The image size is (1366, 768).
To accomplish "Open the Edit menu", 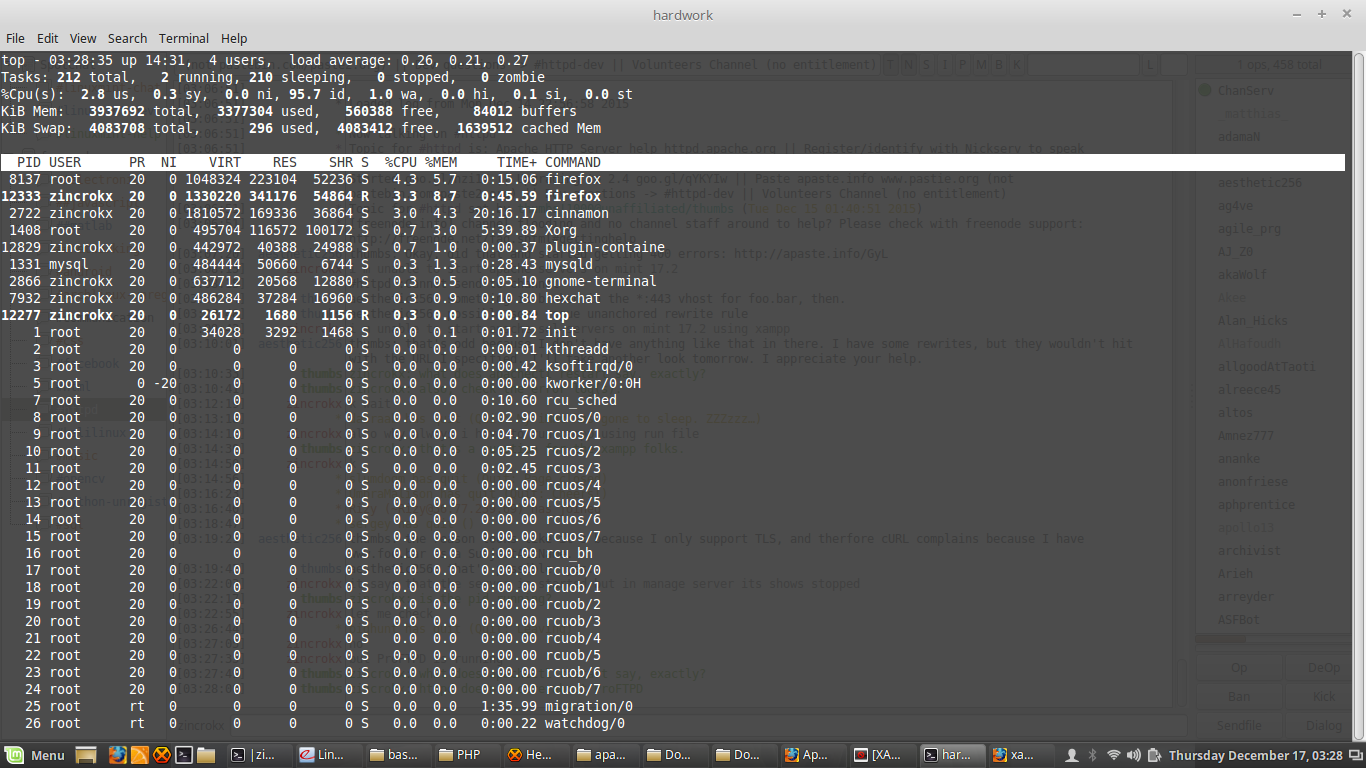I will [x=47, y=38].
